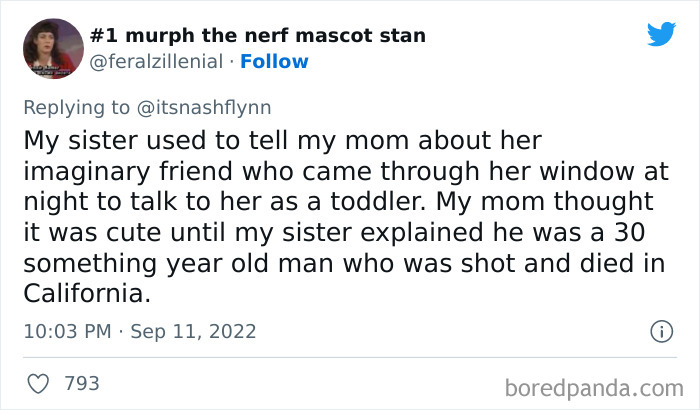Click the 793 likes count
This screenshot has height=410, width=700.
click(80, 383)
